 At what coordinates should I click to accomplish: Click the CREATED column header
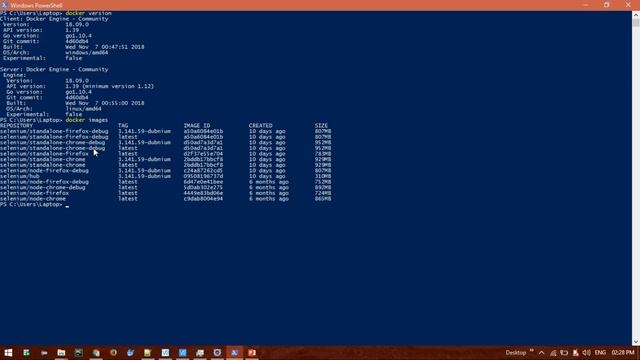[x=260, y=126]
